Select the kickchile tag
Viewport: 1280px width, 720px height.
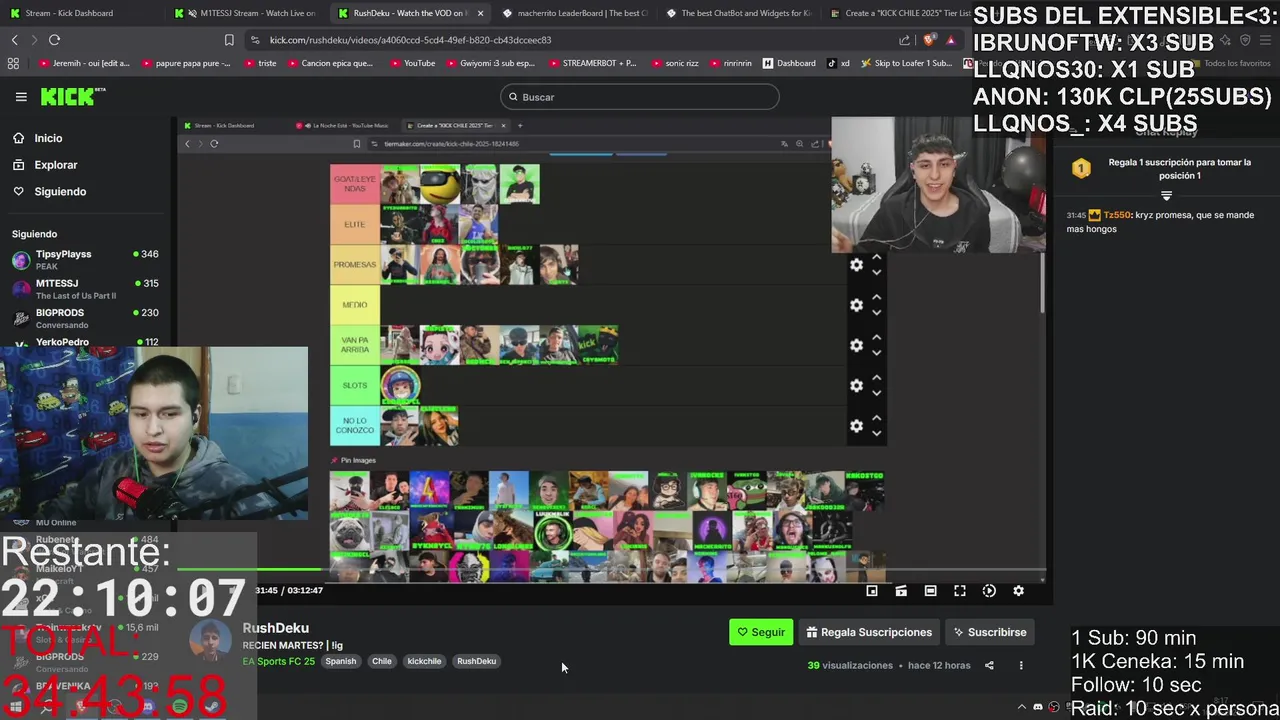tap(424, 661)
